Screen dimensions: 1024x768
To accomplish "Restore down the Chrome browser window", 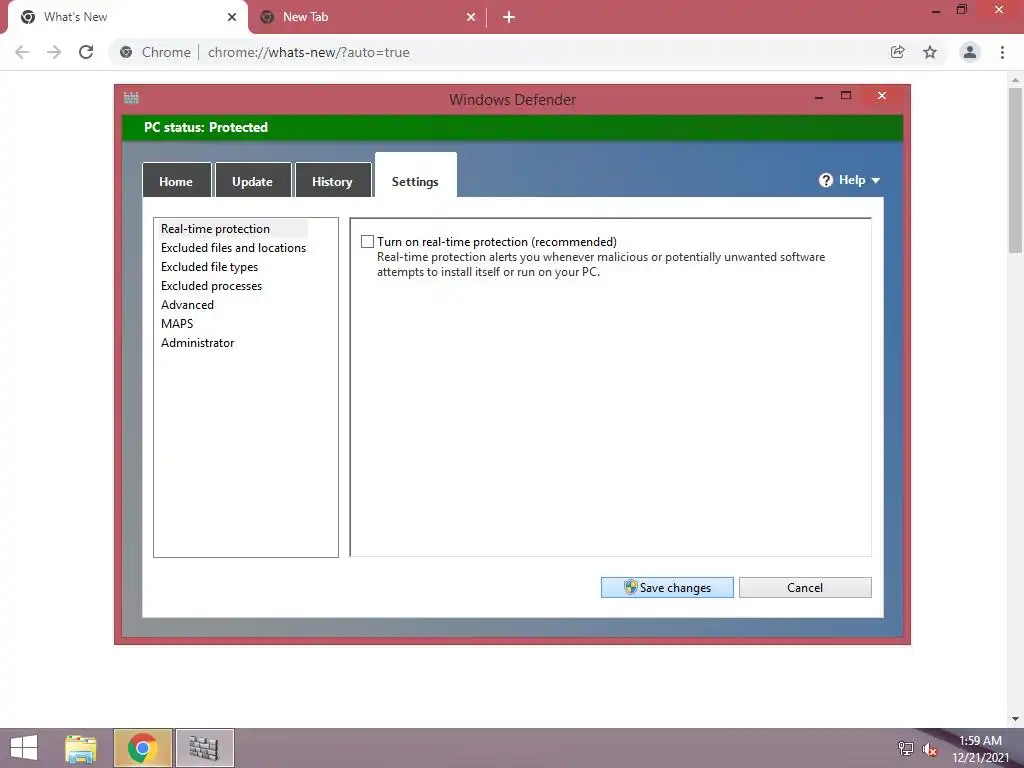I will (961, 10).
